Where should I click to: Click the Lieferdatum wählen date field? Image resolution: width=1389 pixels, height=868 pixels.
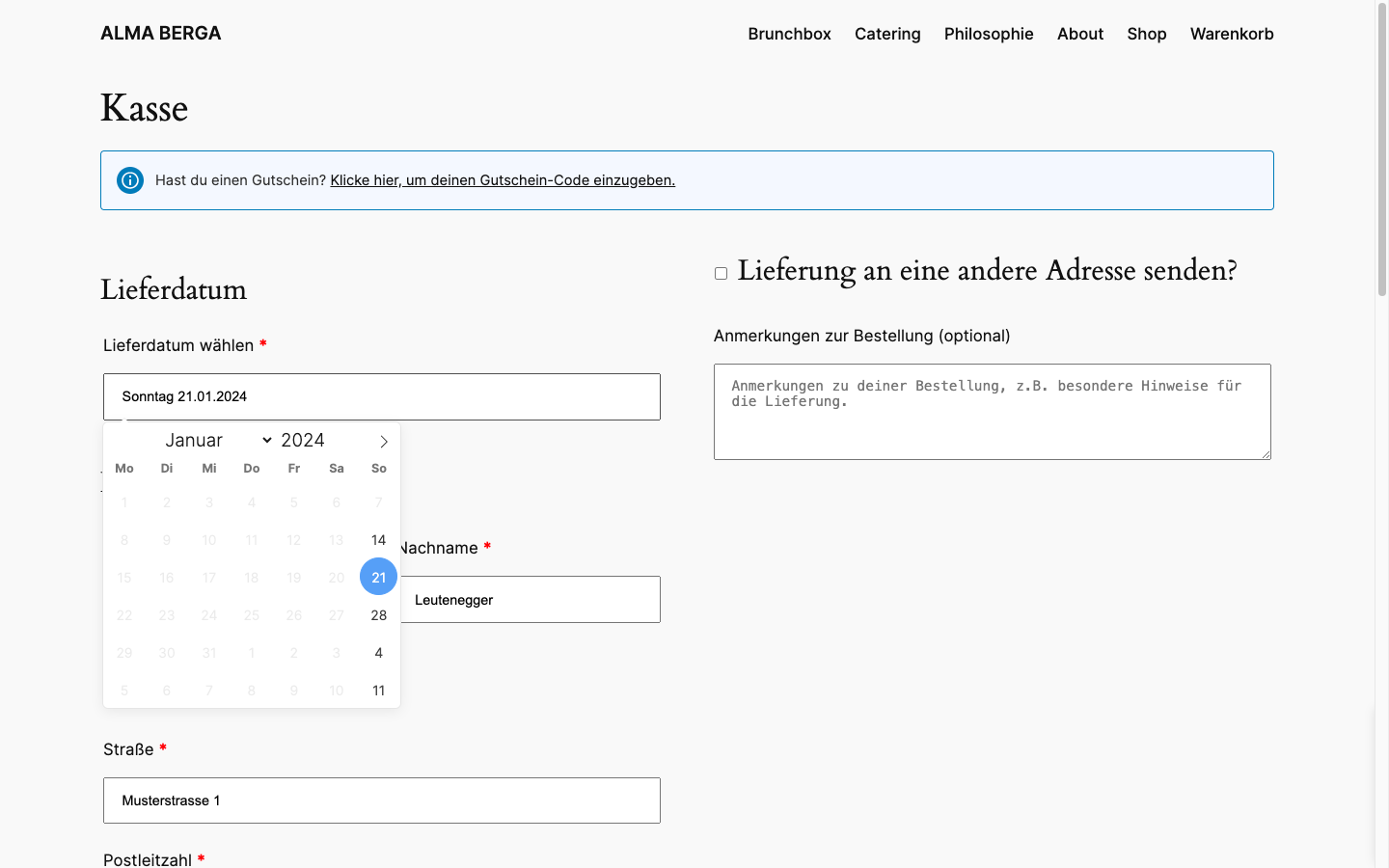tap(382, 396)
